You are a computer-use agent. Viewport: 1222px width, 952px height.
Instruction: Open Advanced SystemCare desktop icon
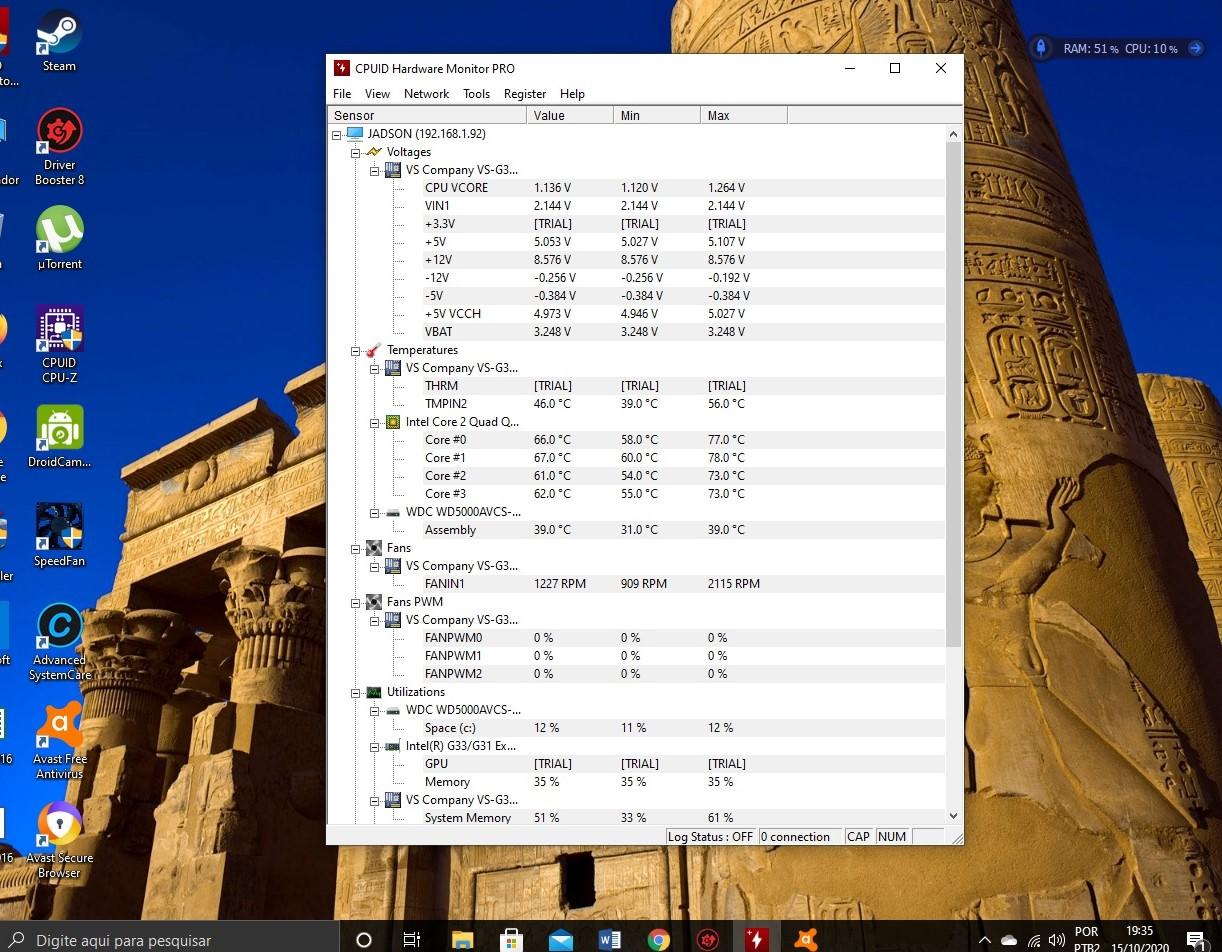[x=60, y=641]
